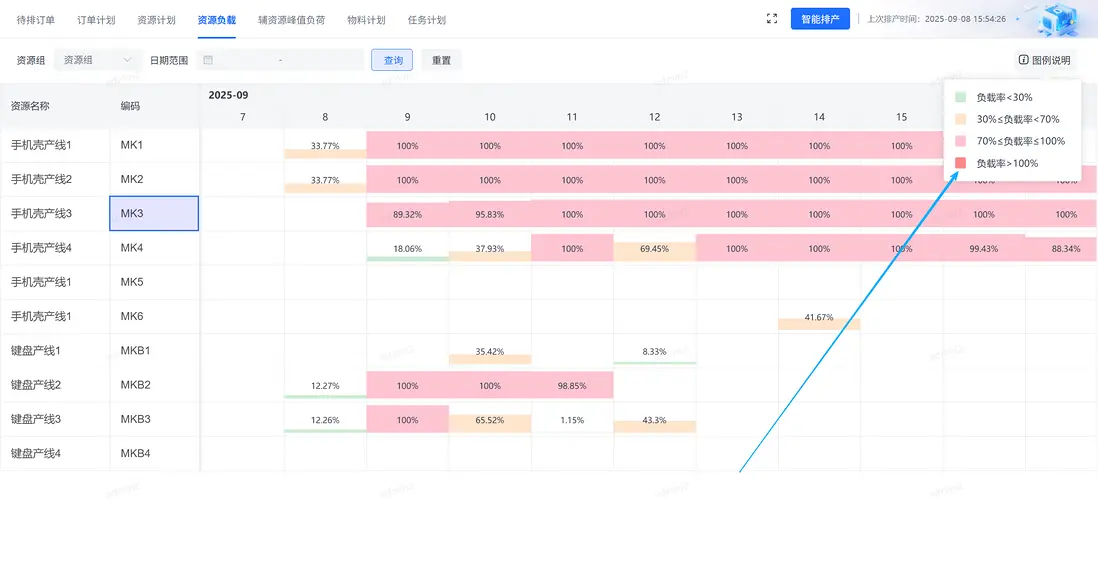Click the calendar icon in date range

tap(208, 60)
